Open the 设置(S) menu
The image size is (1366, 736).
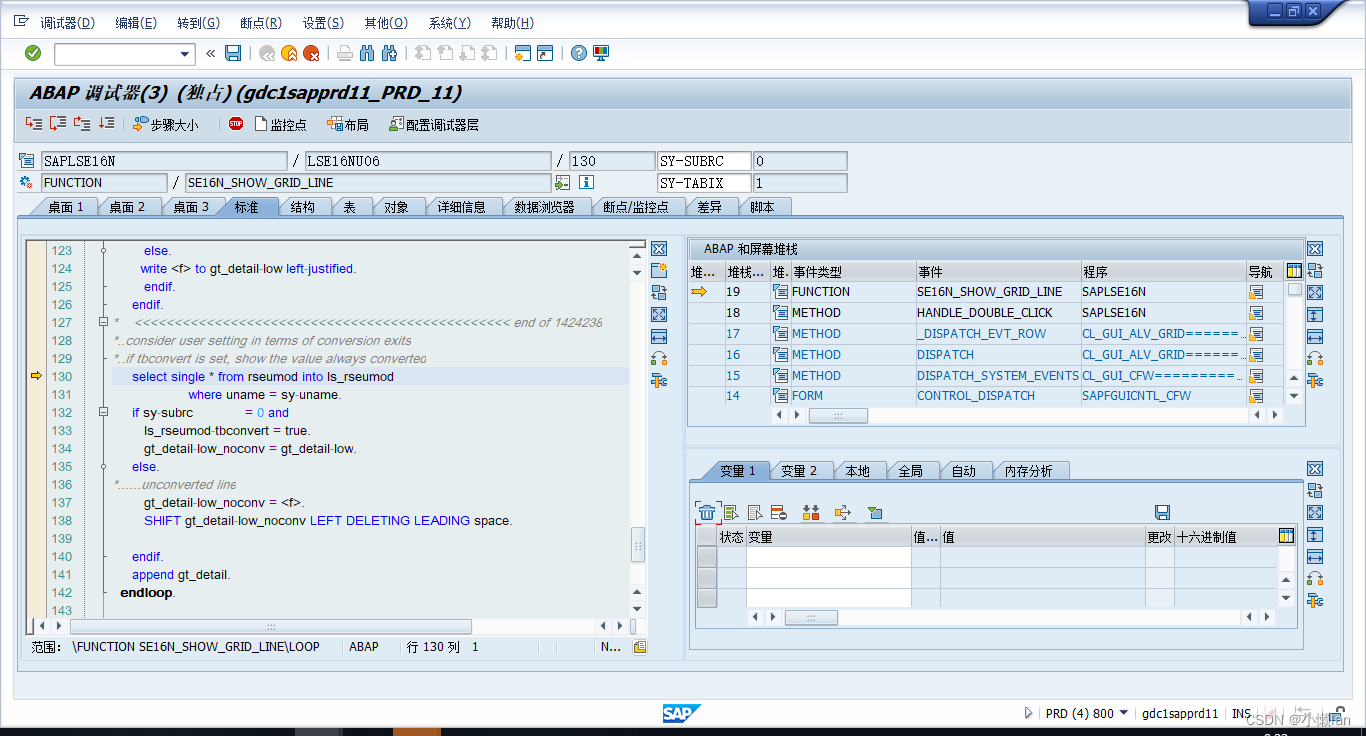[323, 22]
